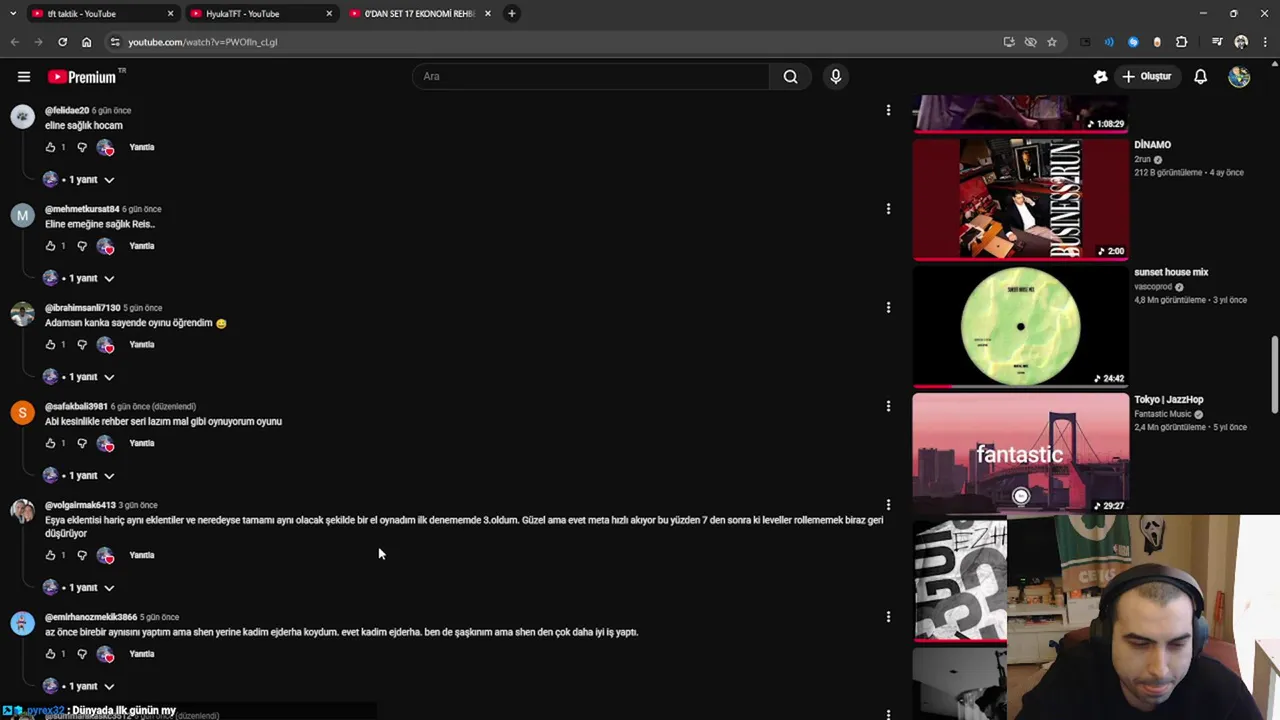This screenshot has height=720, width=1280.
Task: Open three-dot menu for @safakbali3981 comment
Action: pos(888,406)
